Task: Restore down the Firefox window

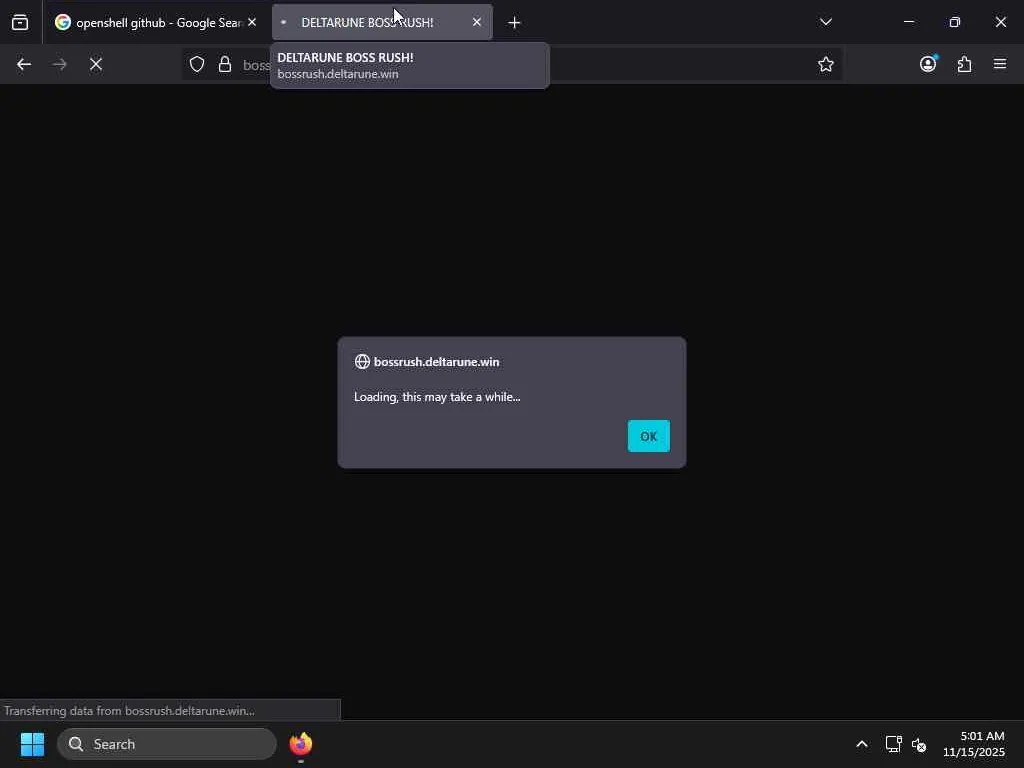Action: point(955,22)
